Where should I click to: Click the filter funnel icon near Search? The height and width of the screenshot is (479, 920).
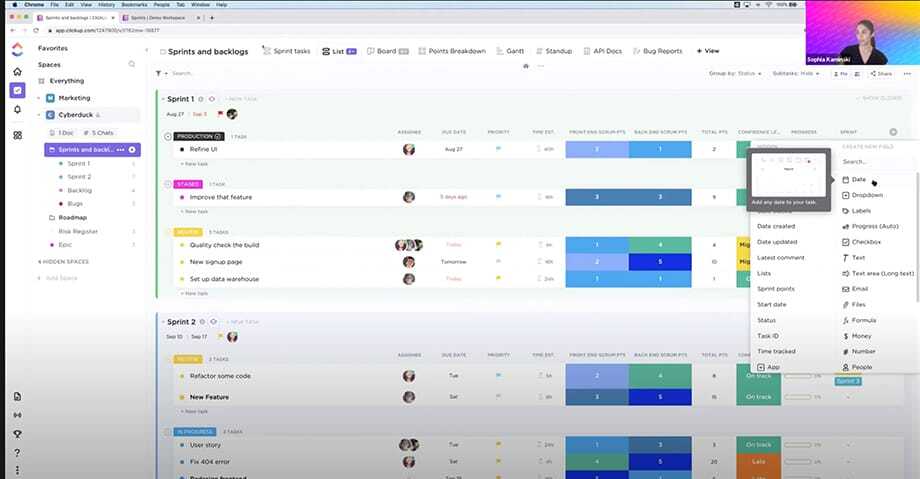point(158,73)
